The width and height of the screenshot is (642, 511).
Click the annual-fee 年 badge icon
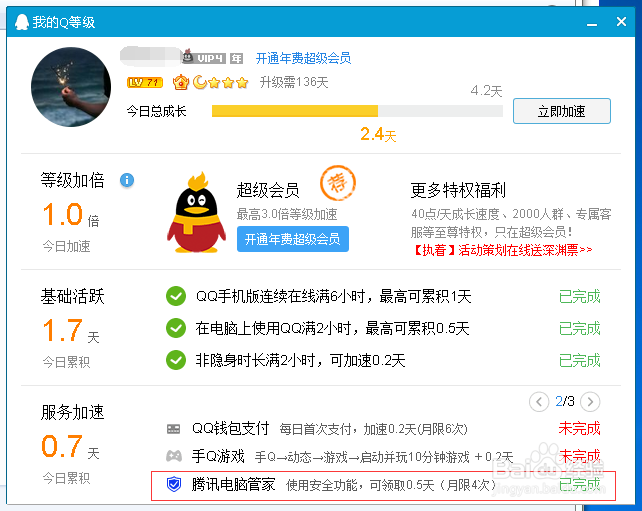coord(236,59)
